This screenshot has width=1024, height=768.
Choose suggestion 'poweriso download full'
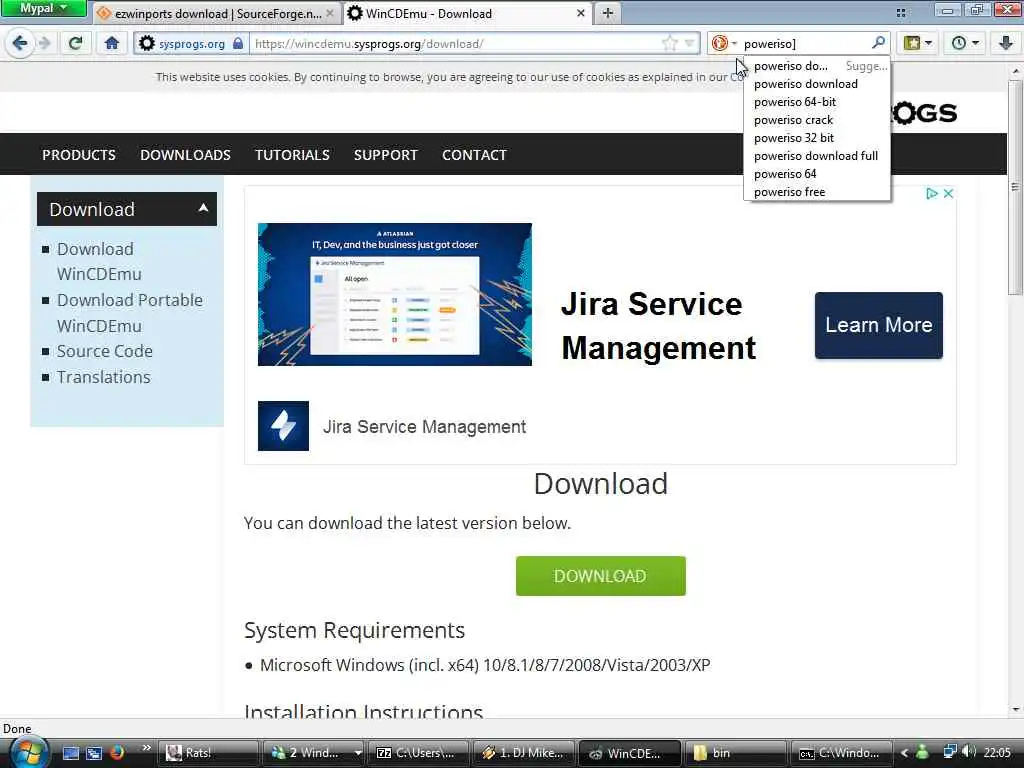(x=816, y=156)
